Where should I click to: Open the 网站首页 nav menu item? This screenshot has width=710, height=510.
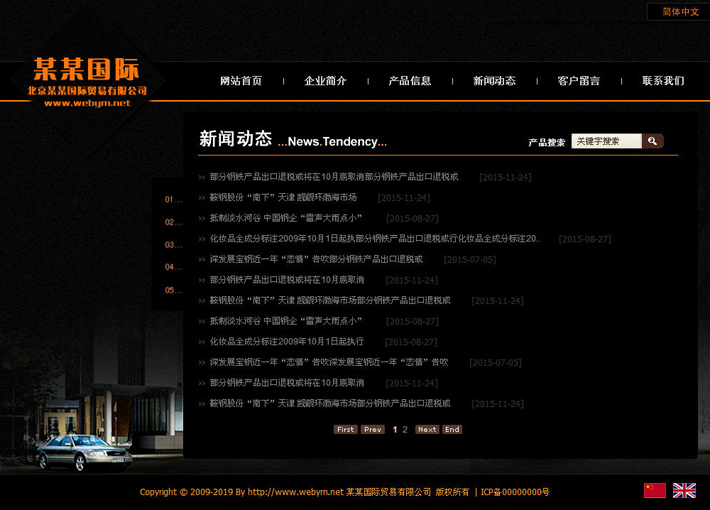[x=241, y=81]
